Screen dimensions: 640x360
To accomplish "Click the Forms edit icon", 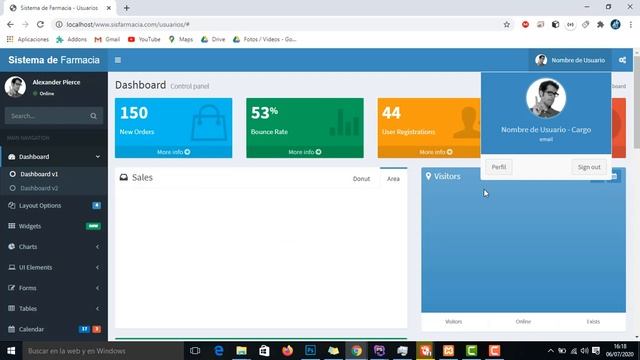I will [11, 288].
